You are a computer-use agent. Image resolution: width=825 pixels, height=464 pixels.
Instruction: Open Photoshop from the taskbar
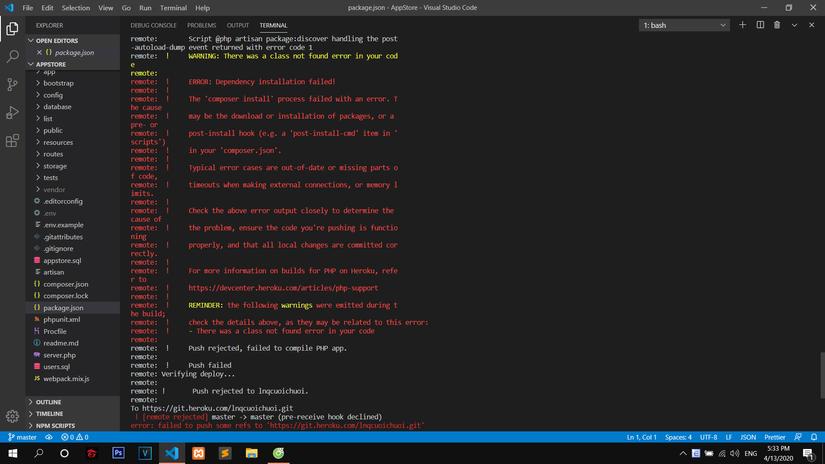[118, 453]
